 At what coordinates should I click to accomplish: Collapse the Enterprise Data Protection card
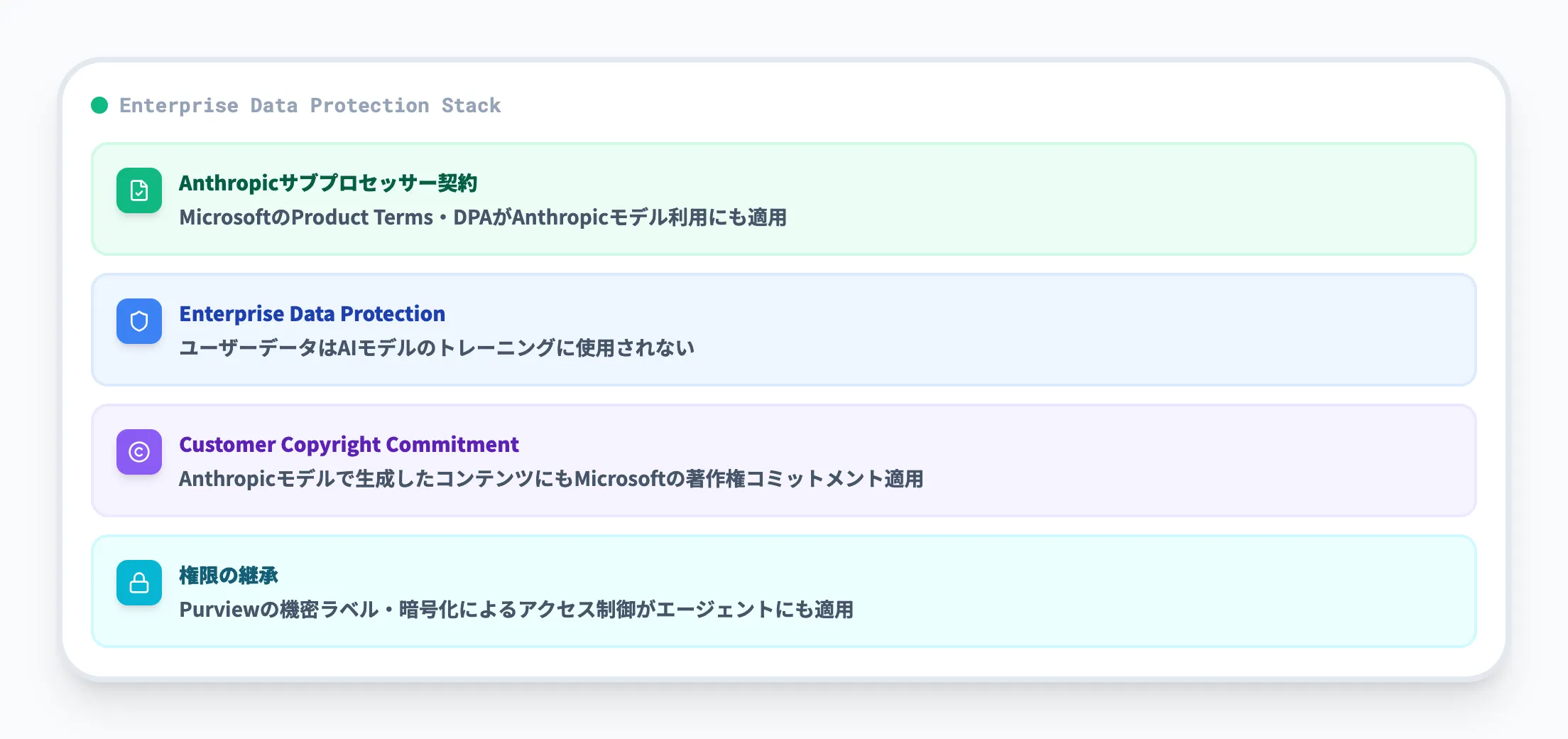click(784, 330)
